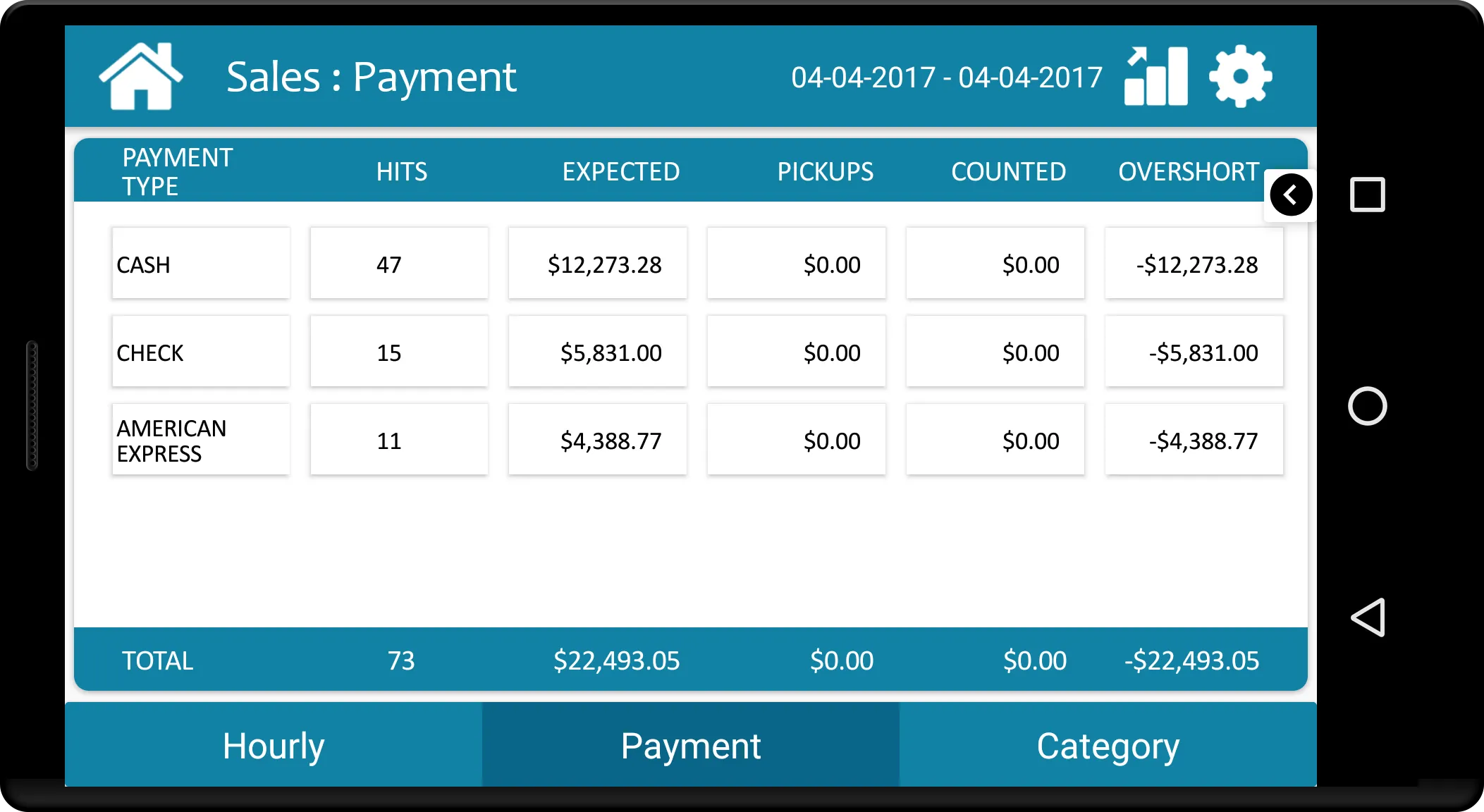Screen dimensions: 1484x812
Task: Click the TOTAL expected amount field
Action: point(615,660)
